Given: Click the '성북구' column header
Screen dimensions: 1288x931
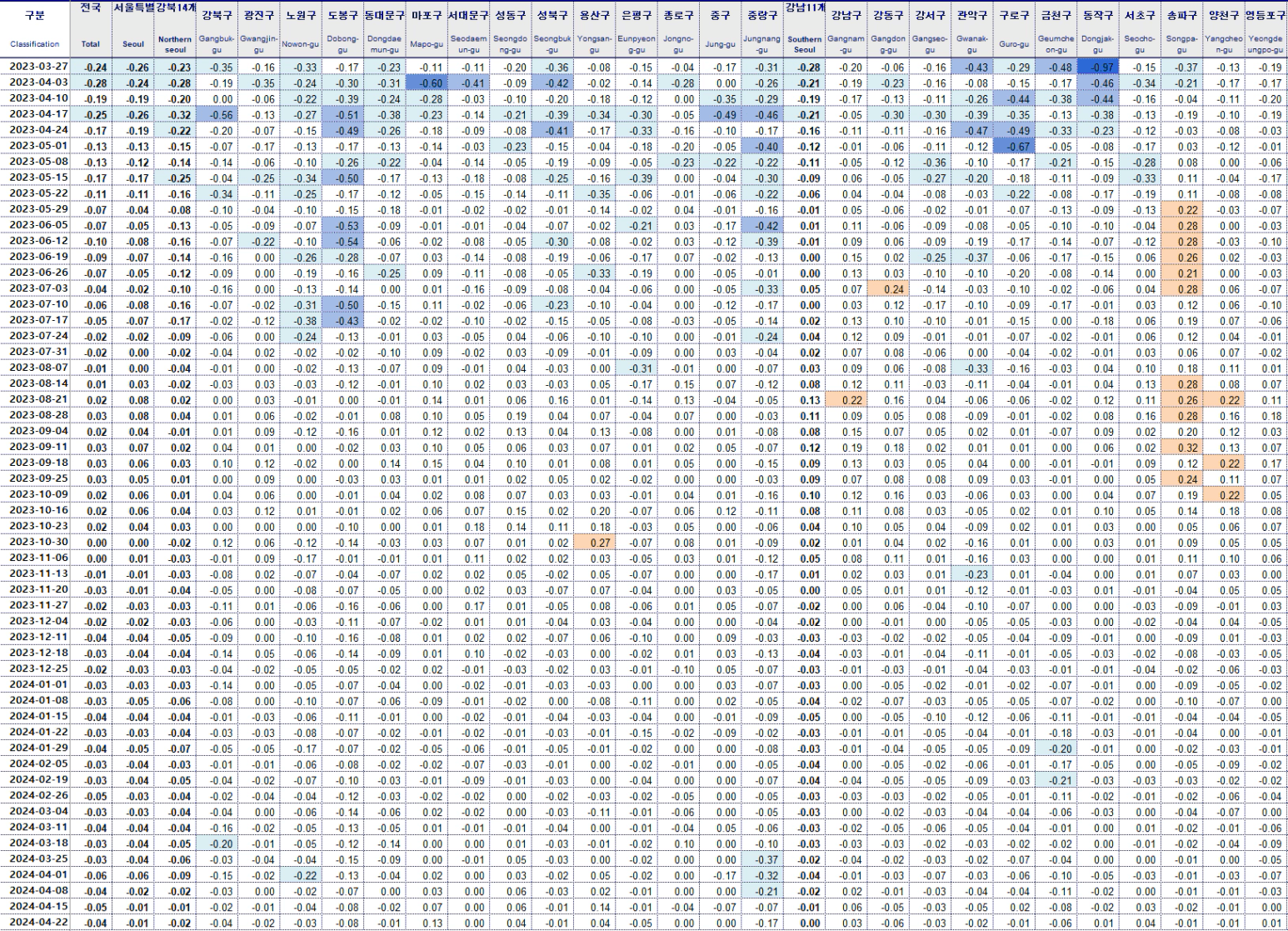Looking at the screenshot, I should click(552, 15).
